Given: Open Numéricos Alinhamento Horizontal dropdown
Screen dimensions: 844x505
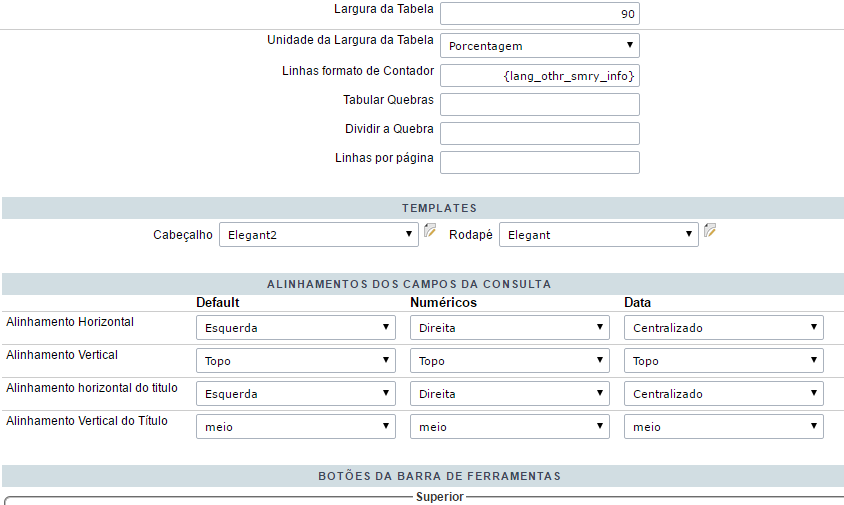Looking at the screenshot, I should coord(510,327).
